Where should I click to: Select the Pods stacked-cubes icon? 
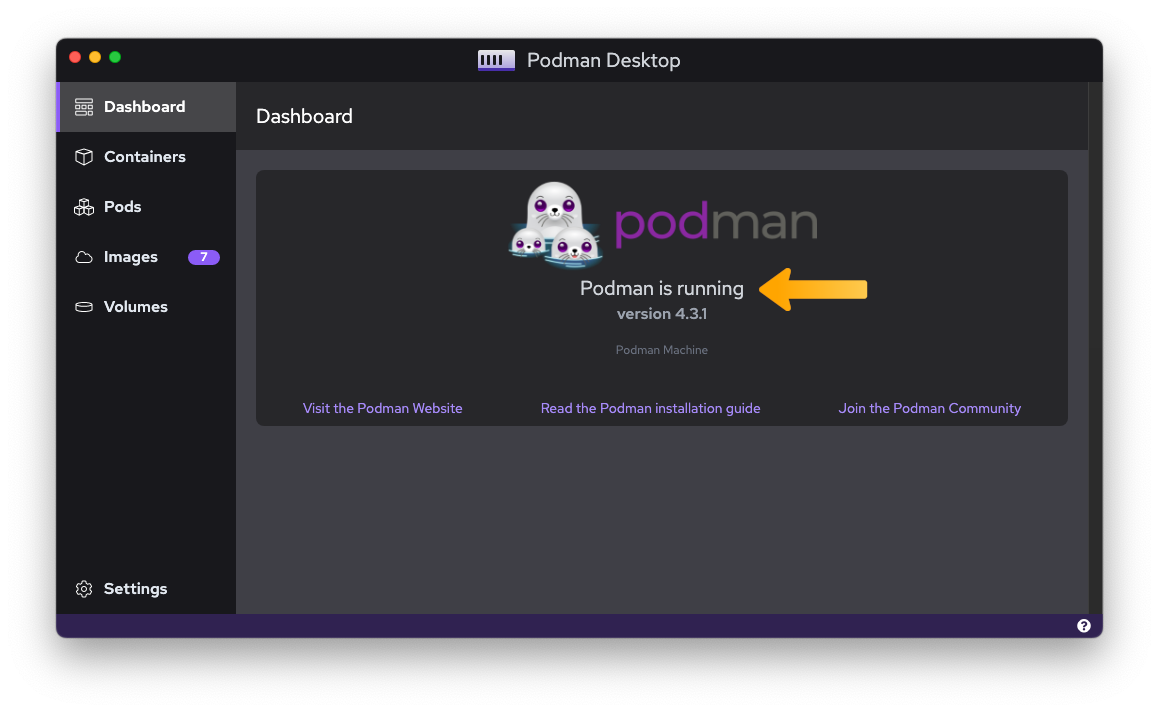(84, 207)
